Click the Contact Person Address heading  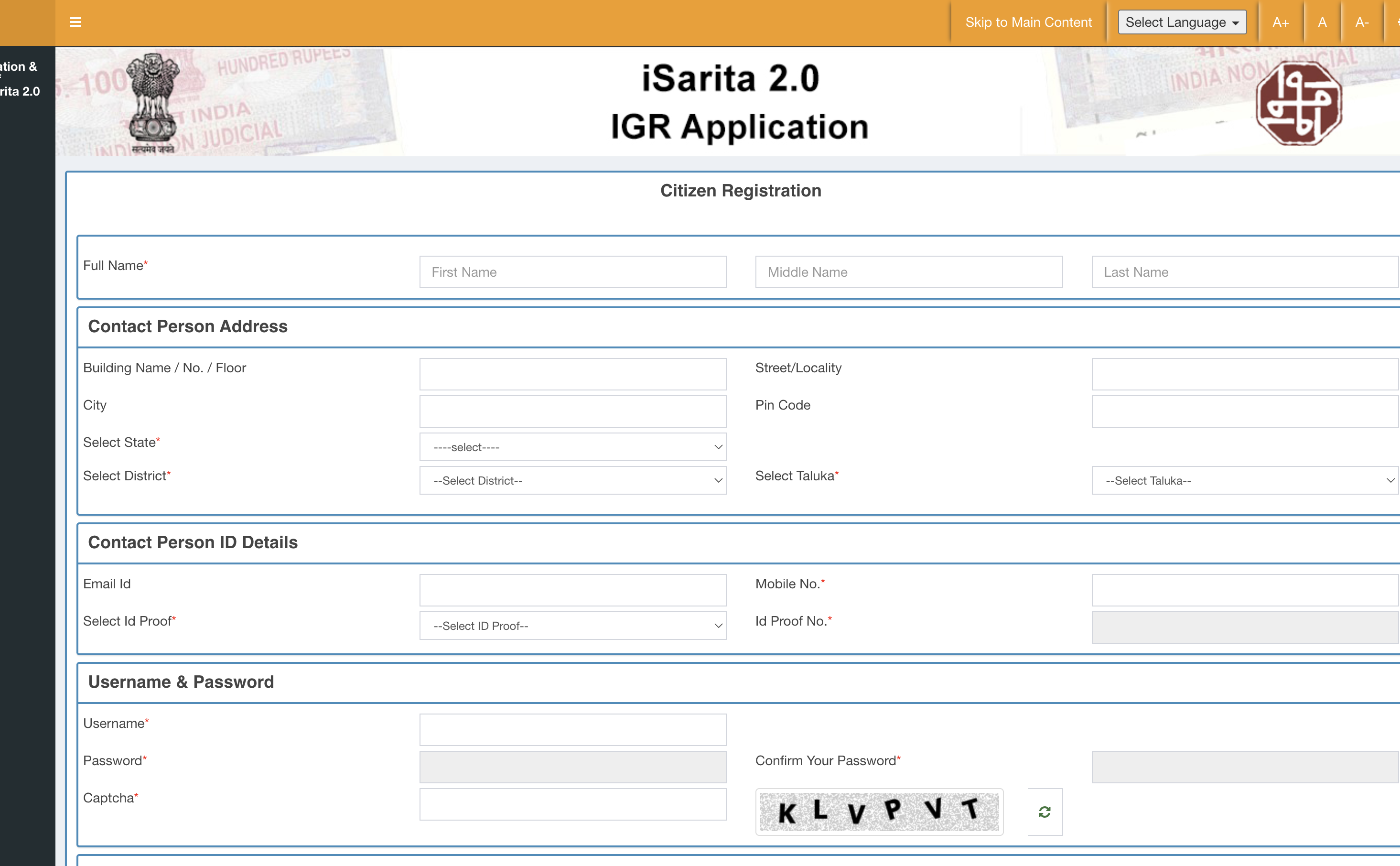click(x=188, y=326)
